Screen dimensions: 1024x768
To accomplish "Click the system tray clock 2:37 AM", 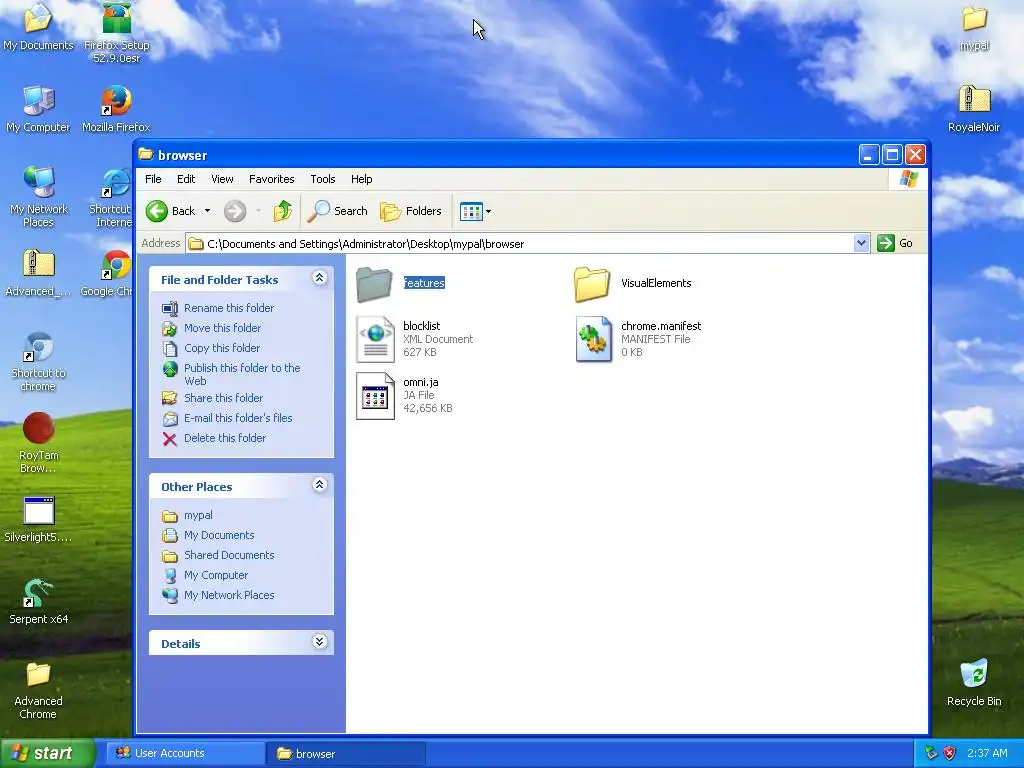I will [x=987, y=753].
